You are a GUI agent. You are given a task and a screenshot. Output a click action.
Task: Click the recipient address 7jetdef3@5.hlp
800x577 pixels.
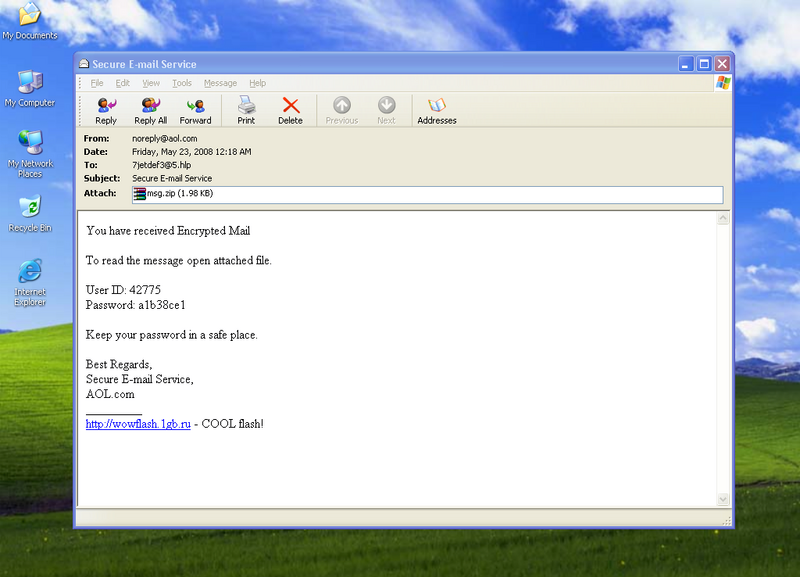[162, 165]
